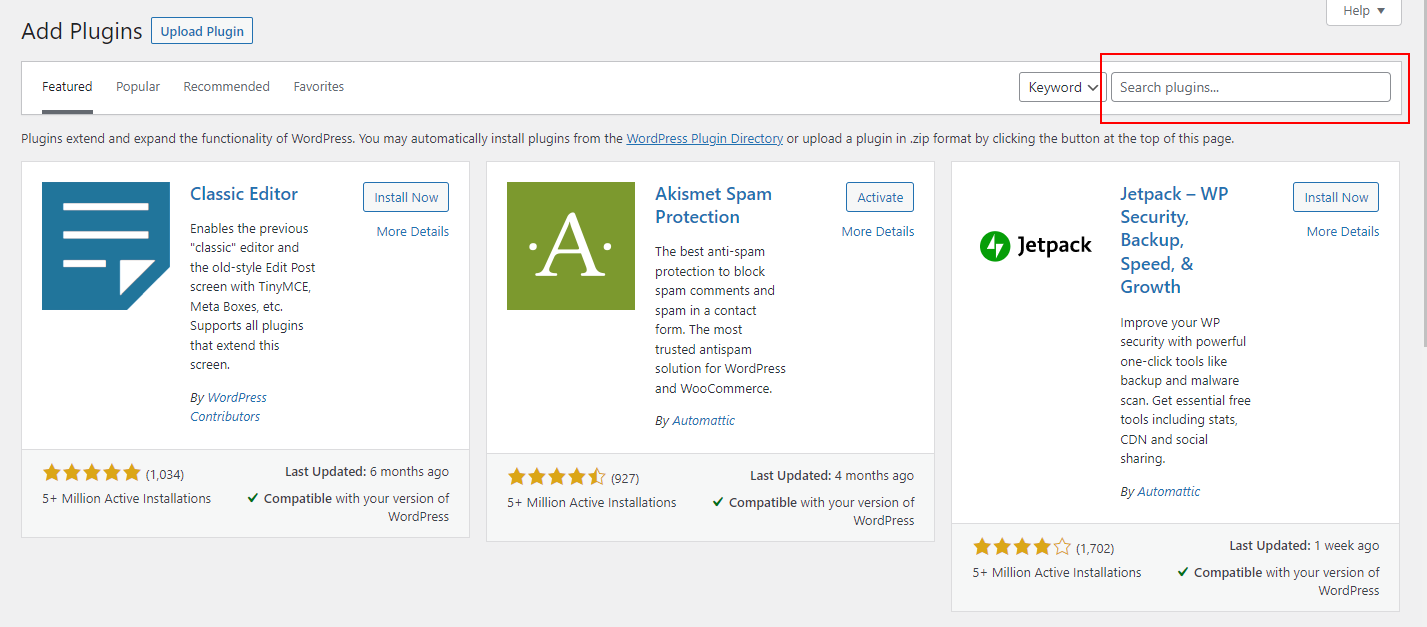Click the Akismet green A plugin icon
Image resolution: width=1427 pixels, height=627 pixels.
coord(571,246)
